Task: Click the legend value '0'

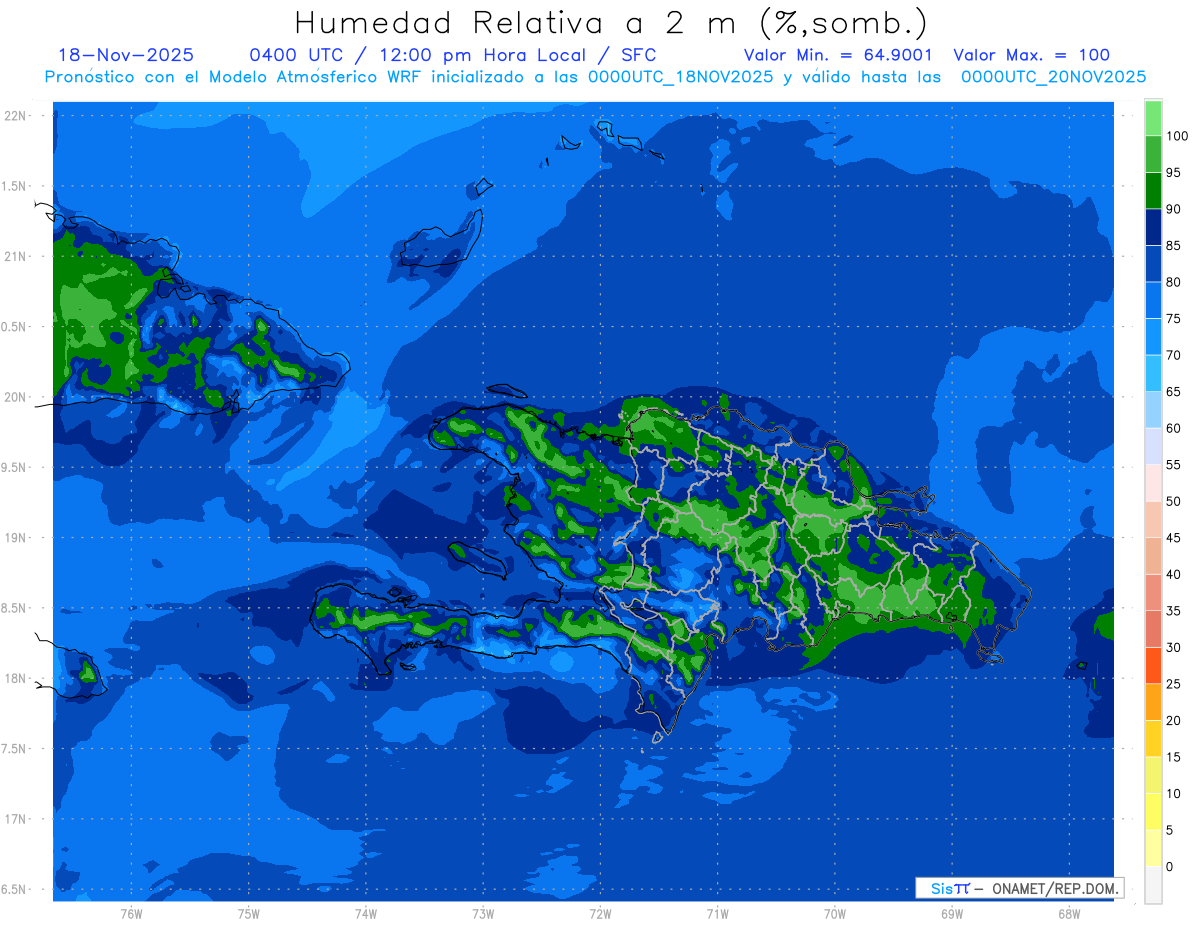Action: tap(1170, 866)
